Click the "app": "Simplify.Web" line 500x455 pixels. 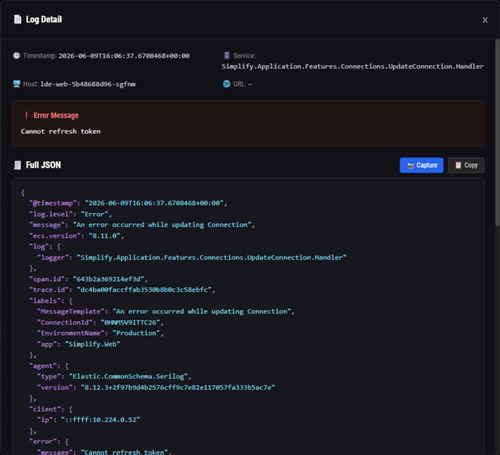[79, 344]
